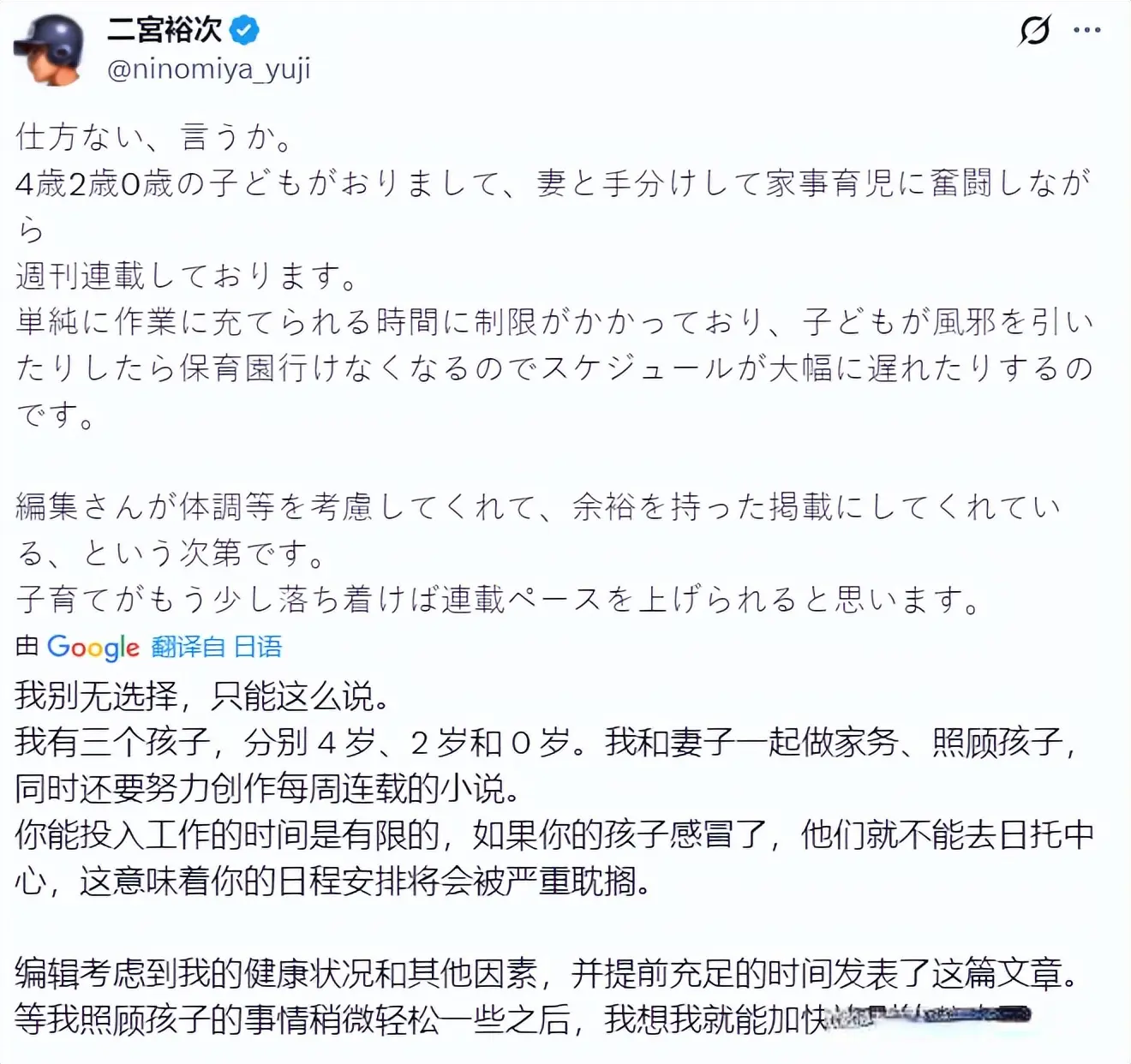The height and width of the screenshot is (1064, 1131).
Task: Click the blue verified badge
Action: [x=245, y=32]
